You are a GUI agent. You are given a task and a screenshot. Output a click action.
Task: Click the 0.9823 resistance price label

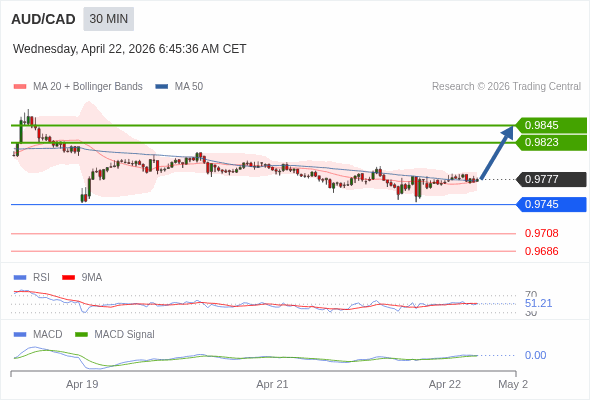(x=552, y=143)
